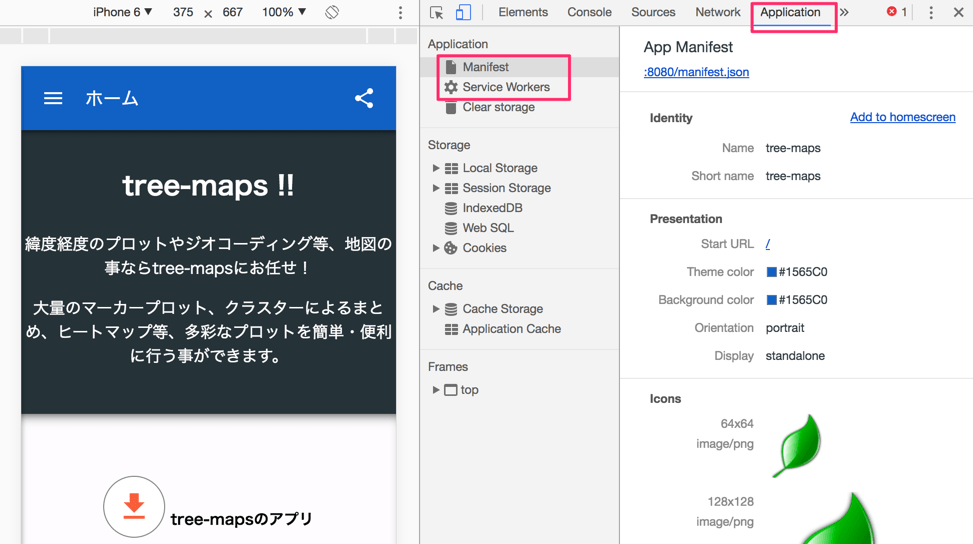Click the Start URL slash link
This screenshot has height=544, width=973.
point(768,244)
